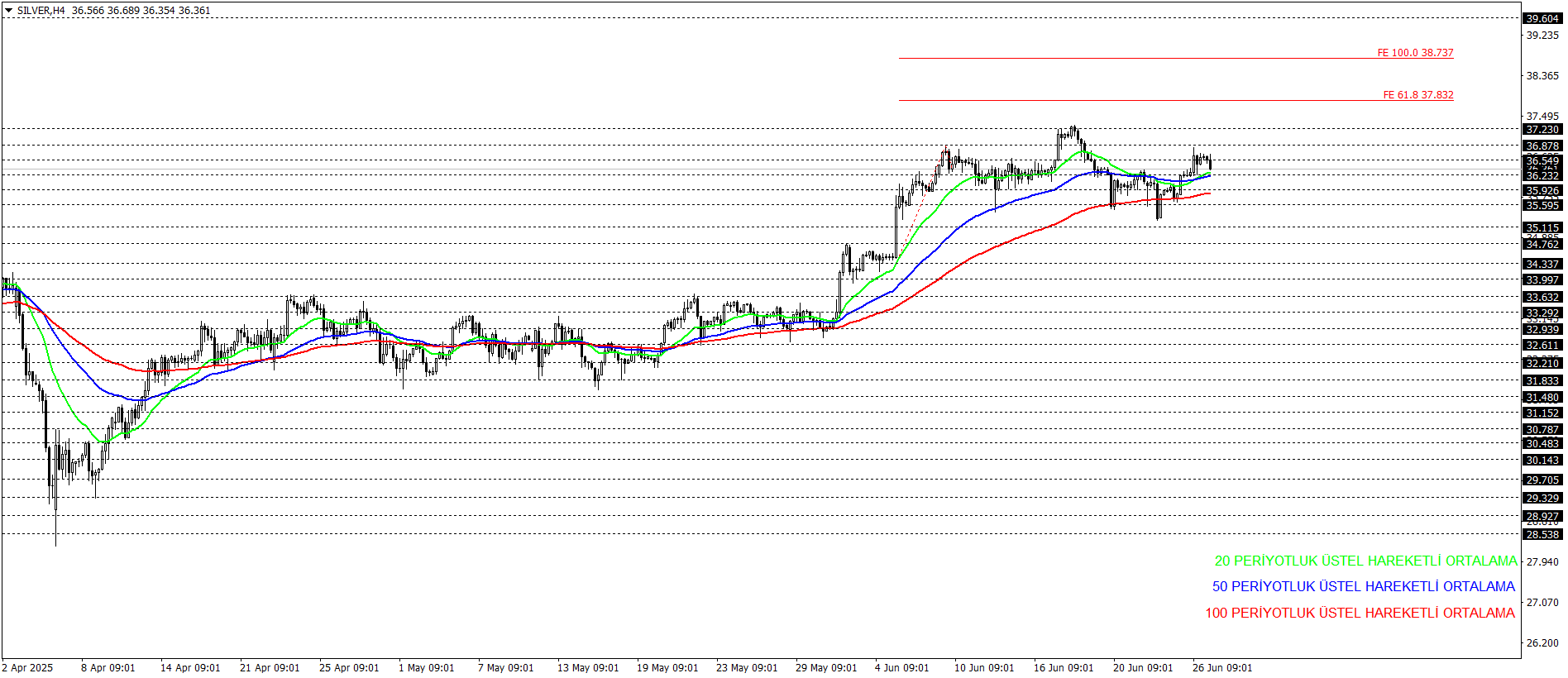Click the 50 PERİYOTLUK ÜSTEL HAREKETLİ ORTALAMA legend

click(1364, 586)
